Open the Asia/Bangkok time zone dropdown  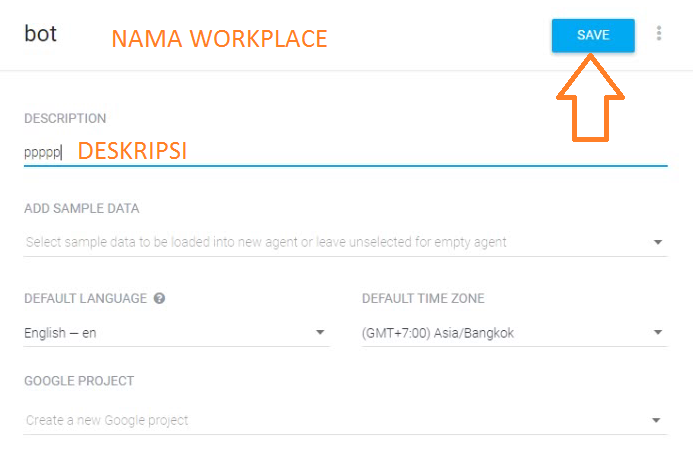(x=500, y=333)
